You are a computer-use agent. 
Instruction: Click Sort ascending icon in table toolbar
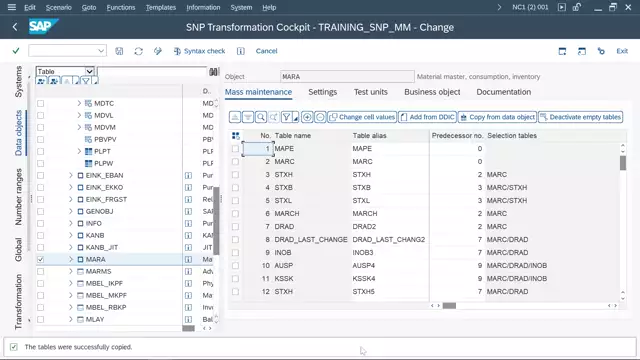coord(235,117)
